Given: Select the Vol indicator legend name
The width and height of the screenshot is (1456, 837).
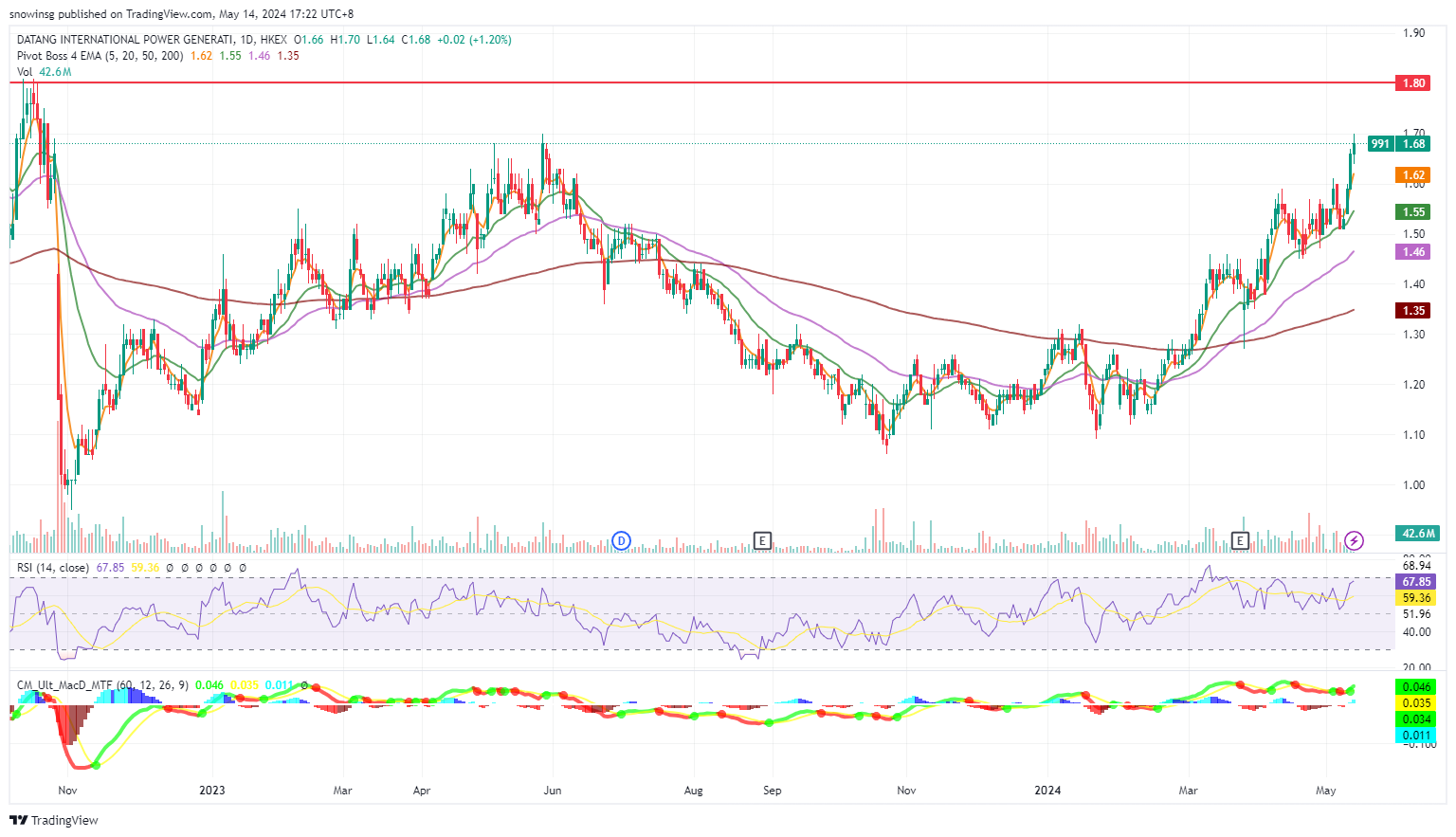Looking at the screenshot, I should point(25,72).
